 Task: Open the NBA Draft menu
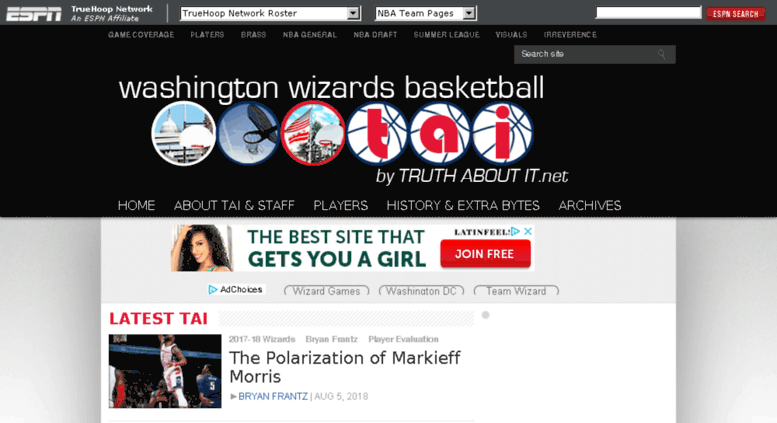click(x=375, y=35)
